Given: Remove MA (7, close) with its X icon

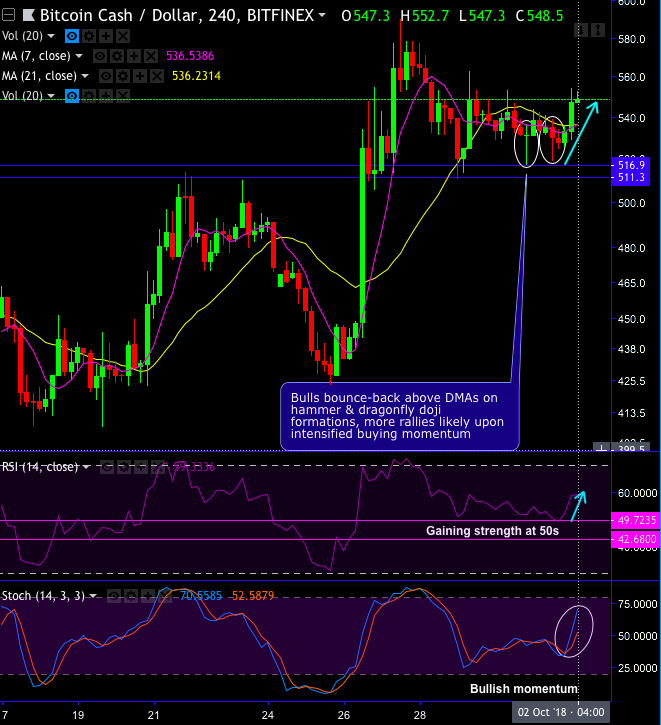Looking at the screenshot, I should coord(151,56).
